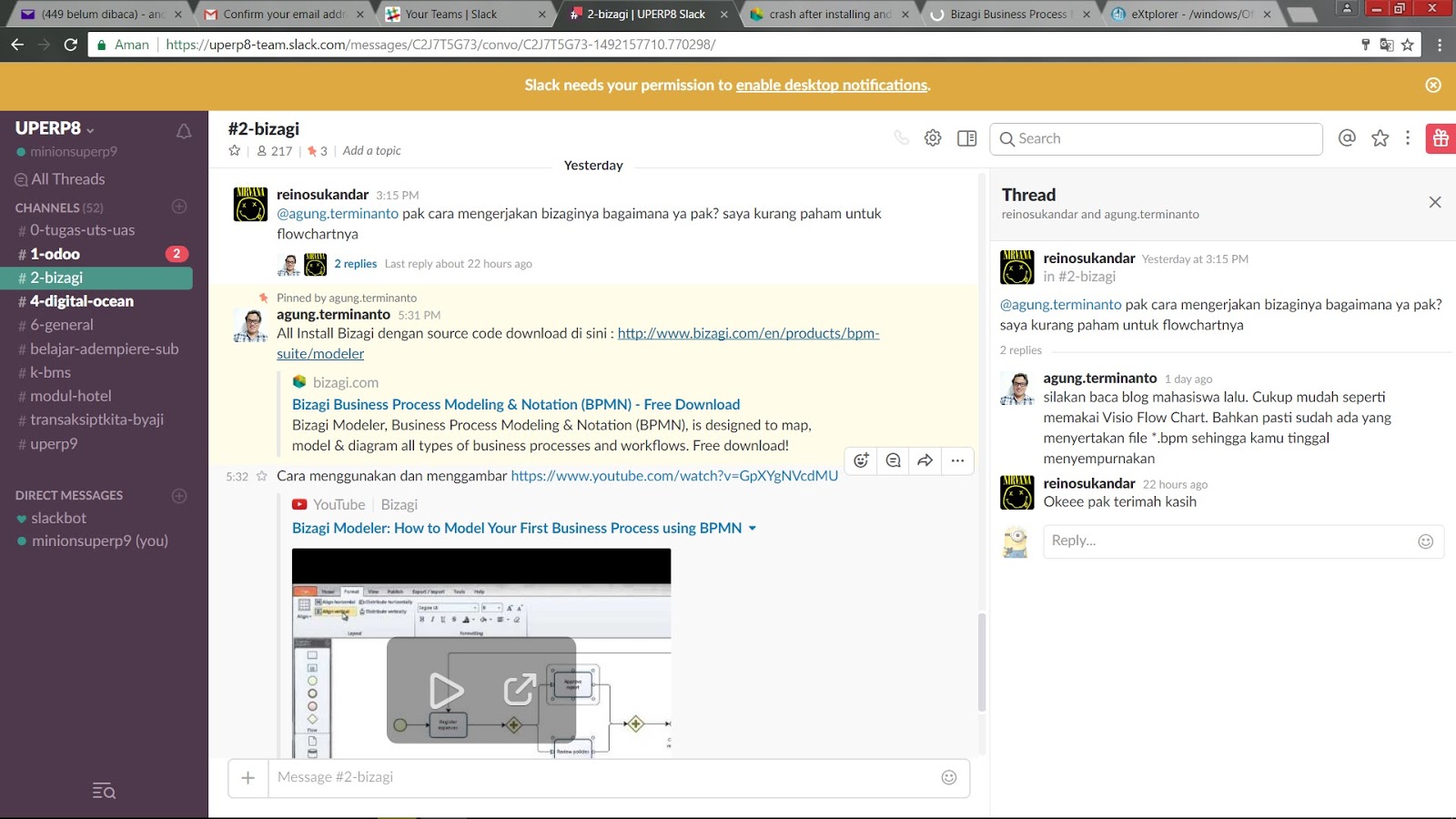Switch to the Your Teams | Slack tab

463,14
